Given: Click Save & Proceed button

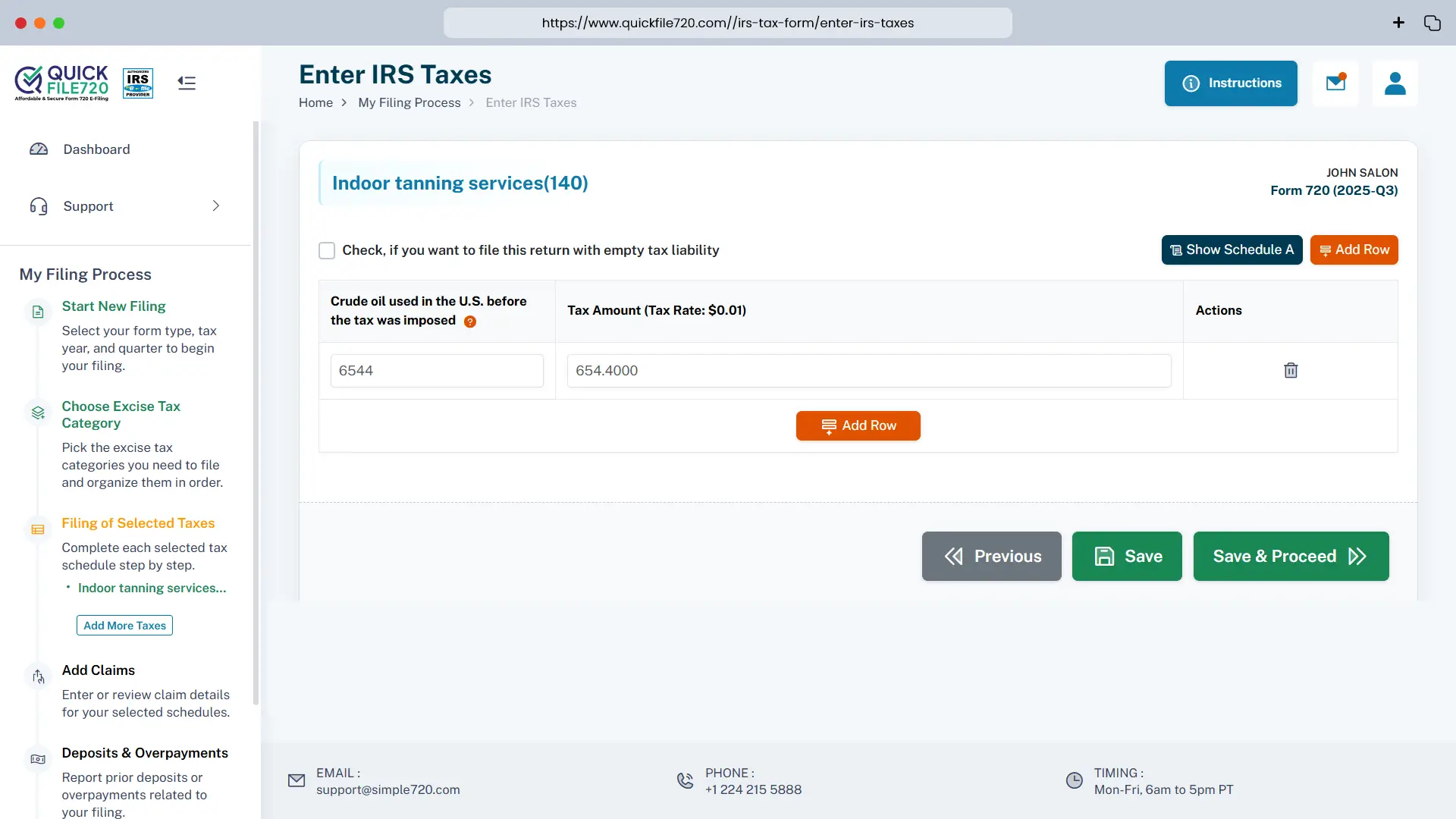Looking at the screenshot, I should pyautogui.click(x=1291, y=556).
